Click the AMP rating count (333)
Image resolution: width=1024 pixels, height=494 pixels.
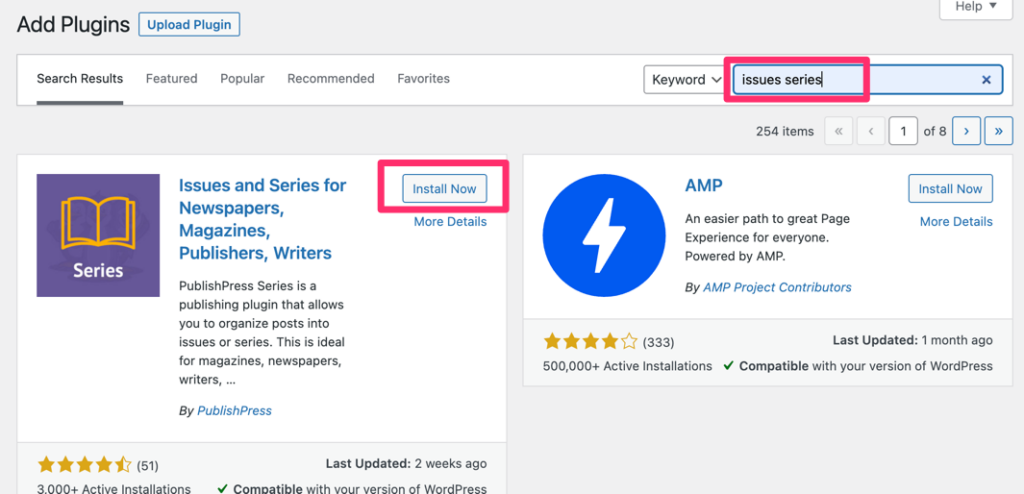coord(658,342)
